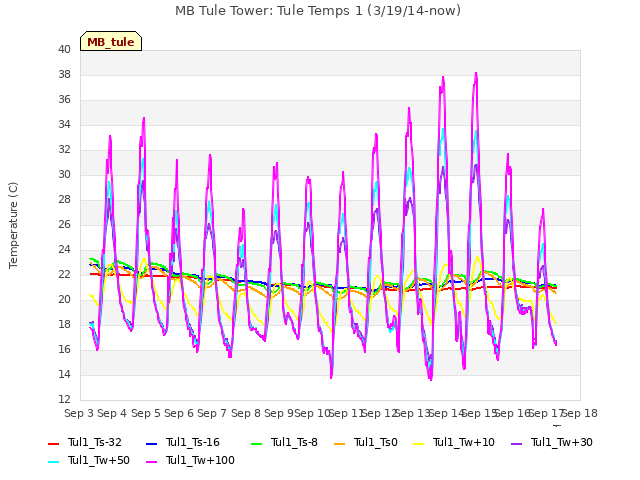Click the 38 y-axis tick label
Image resolution: width=640 pixels, height=480 pixels.
point(64,74)
